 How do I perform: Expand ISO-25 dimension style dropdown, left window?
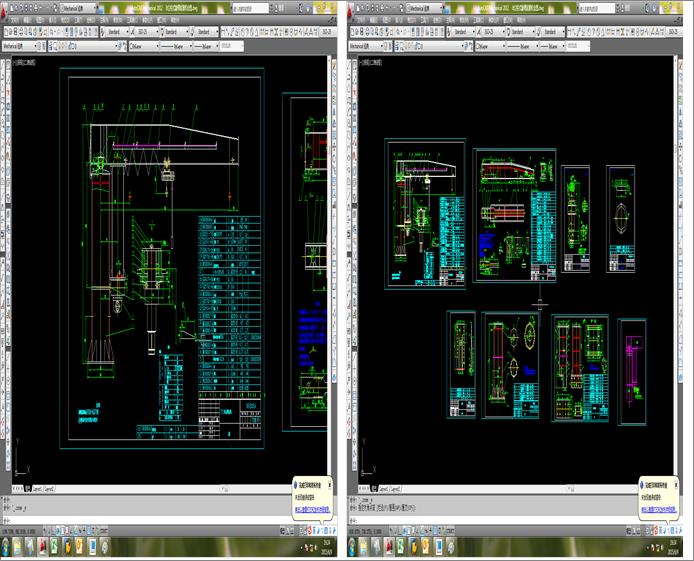(x=158, y=32)
